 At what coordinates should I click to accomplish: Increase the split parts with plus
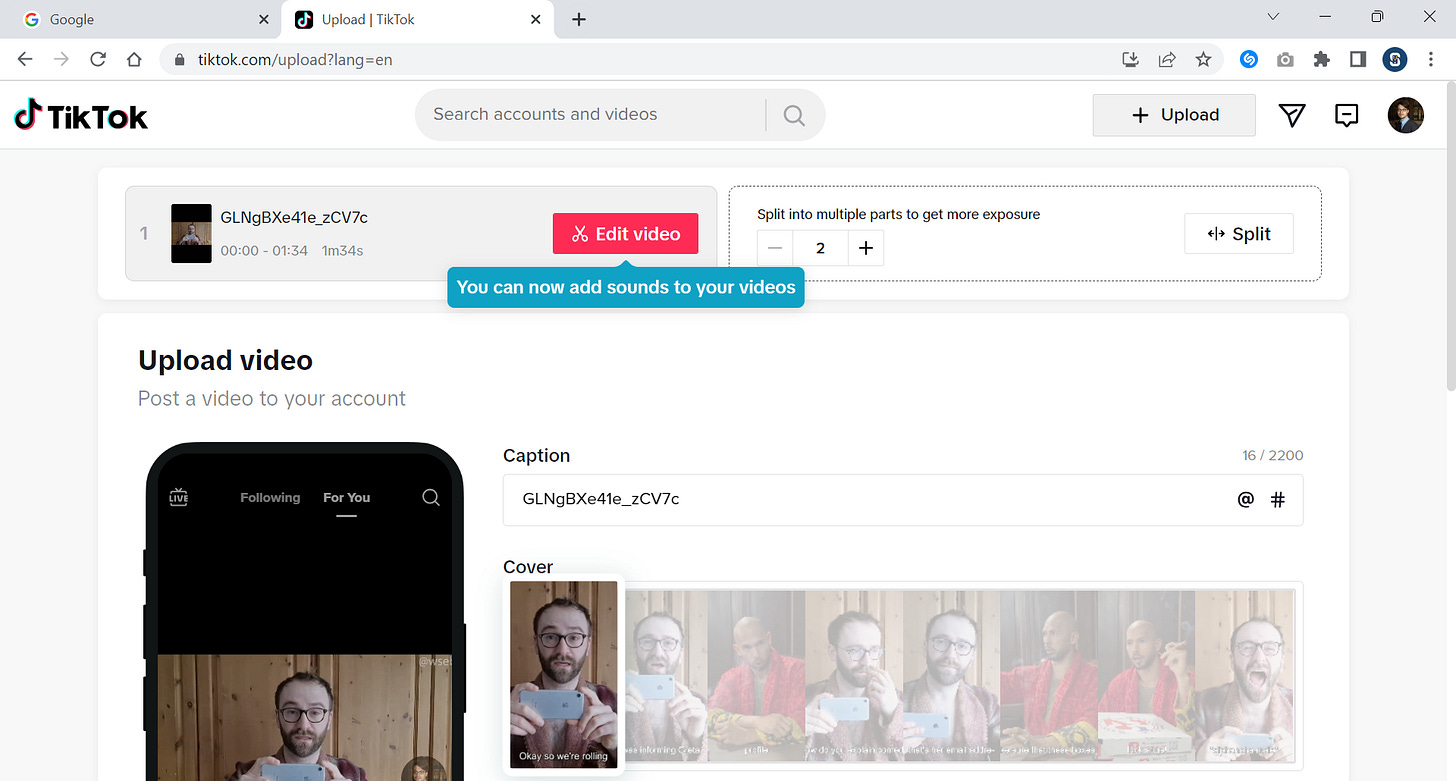point(866,248)
